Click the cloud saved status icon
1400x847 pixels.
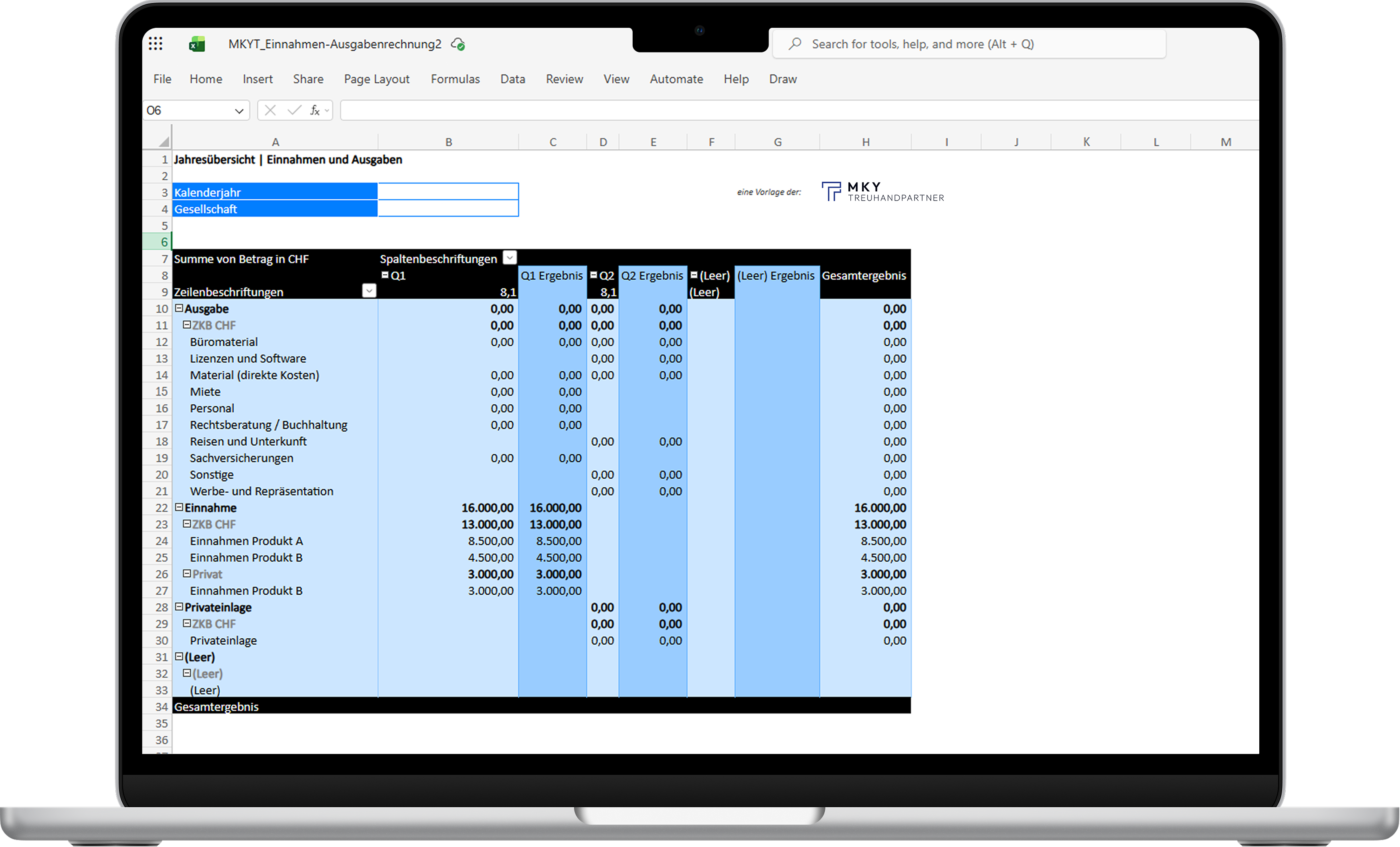pyautogui.click(x=458, y=44)
